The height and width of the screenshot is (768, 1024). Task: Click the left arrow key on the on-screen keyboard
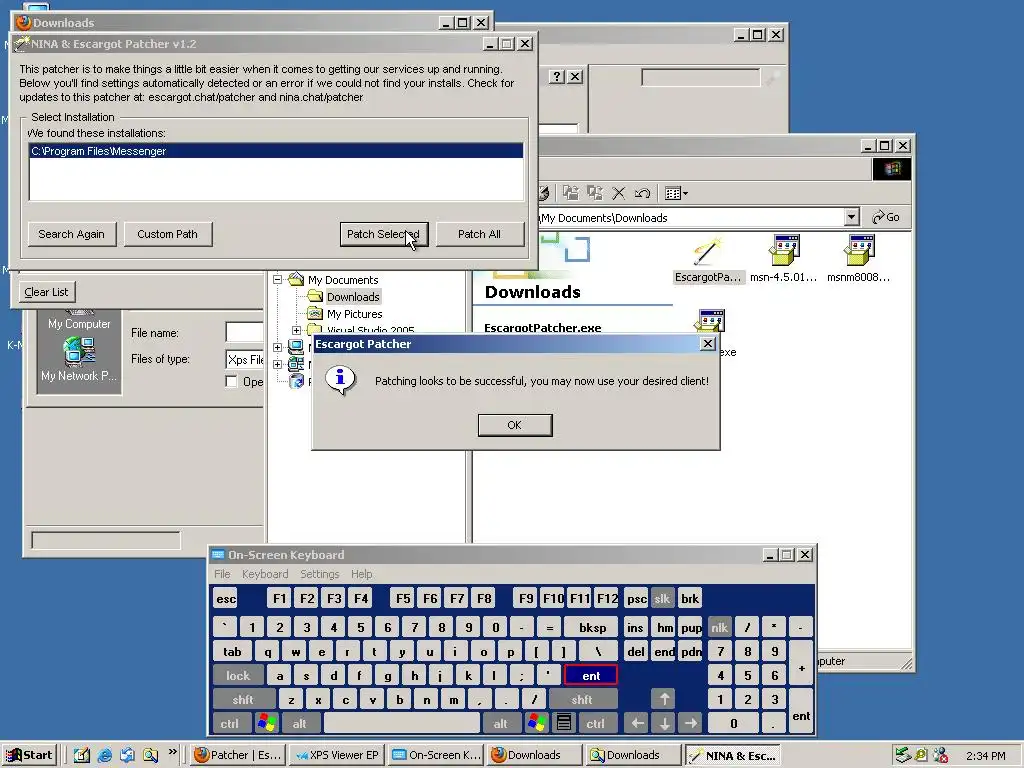(x=637, y=724)
